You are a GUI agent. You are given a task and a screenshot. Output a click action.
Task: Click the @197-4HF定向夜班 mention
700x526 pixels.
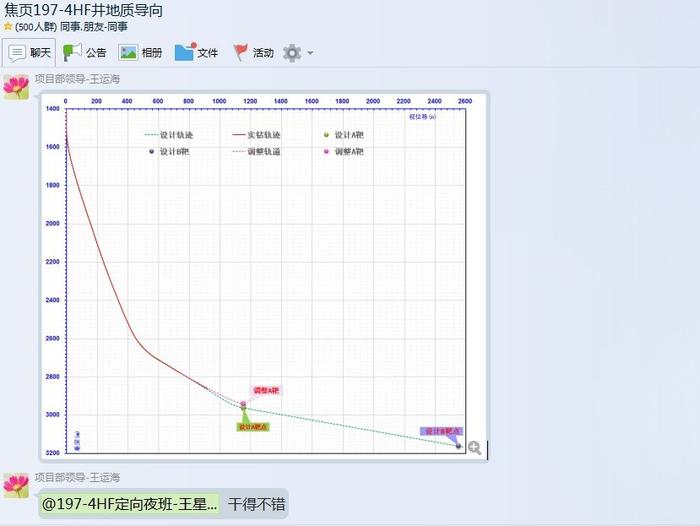click(129, 504)
